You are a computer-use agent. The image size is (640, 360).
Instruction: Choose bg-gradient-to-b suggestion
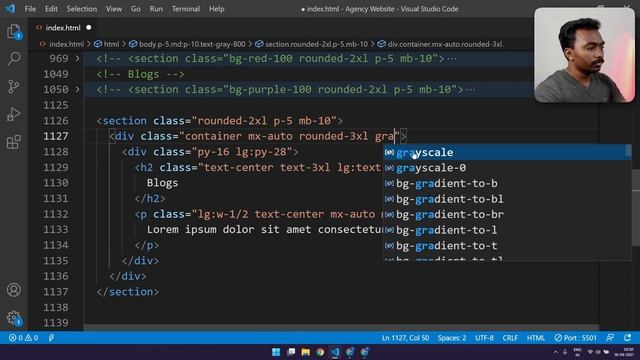tap(506, 183)
